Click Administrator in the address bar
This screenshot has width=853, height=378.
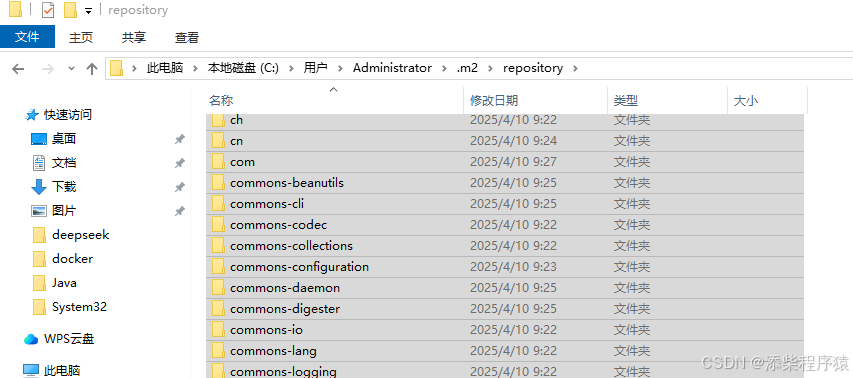point(392,68)
